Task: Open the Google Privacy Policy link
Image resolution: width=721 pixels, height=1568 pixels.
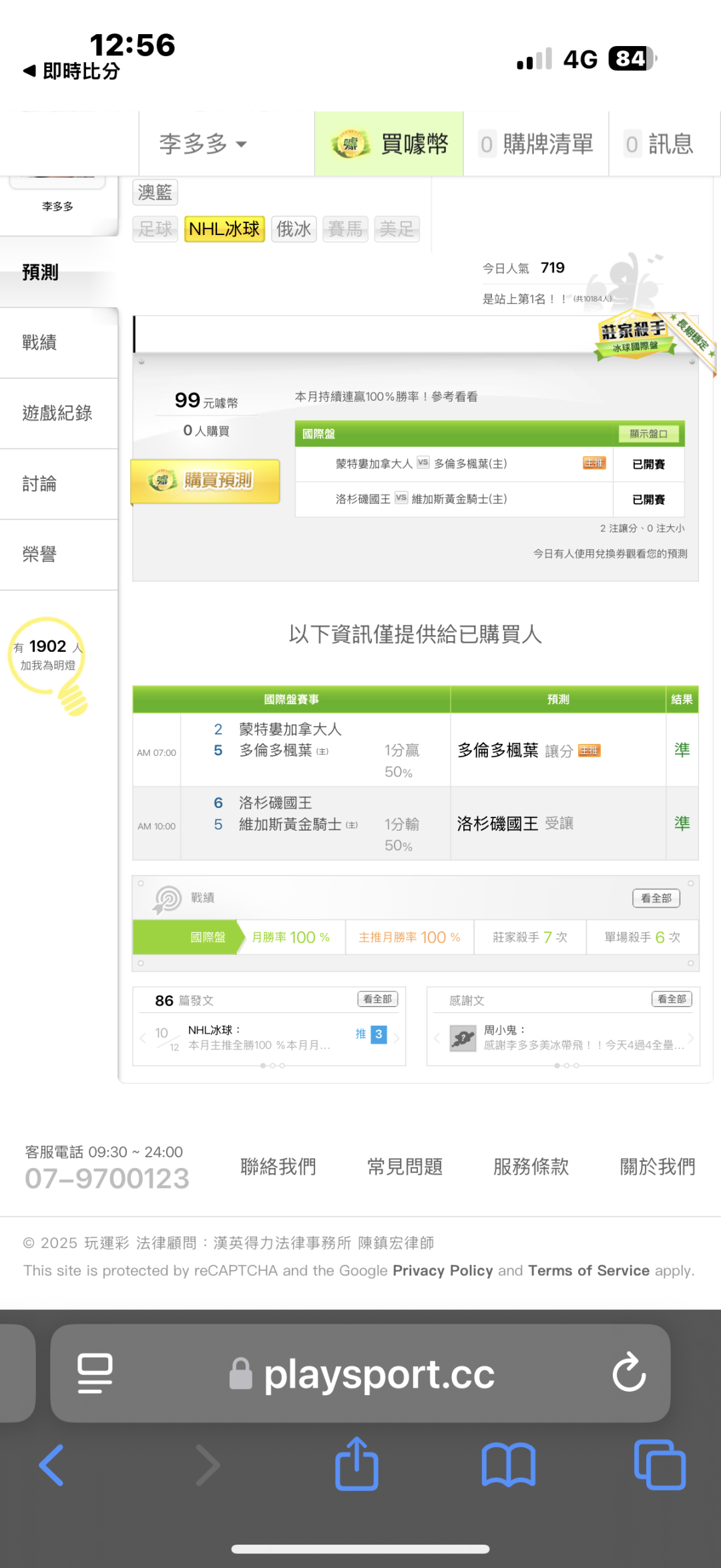Action: tap(443, 1270)
